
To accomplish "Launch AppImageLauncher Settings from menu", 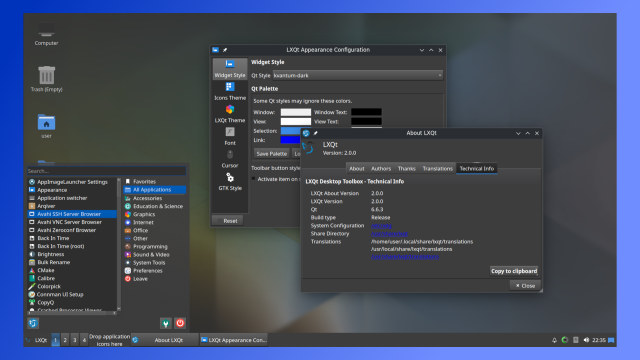I will 72,182.
